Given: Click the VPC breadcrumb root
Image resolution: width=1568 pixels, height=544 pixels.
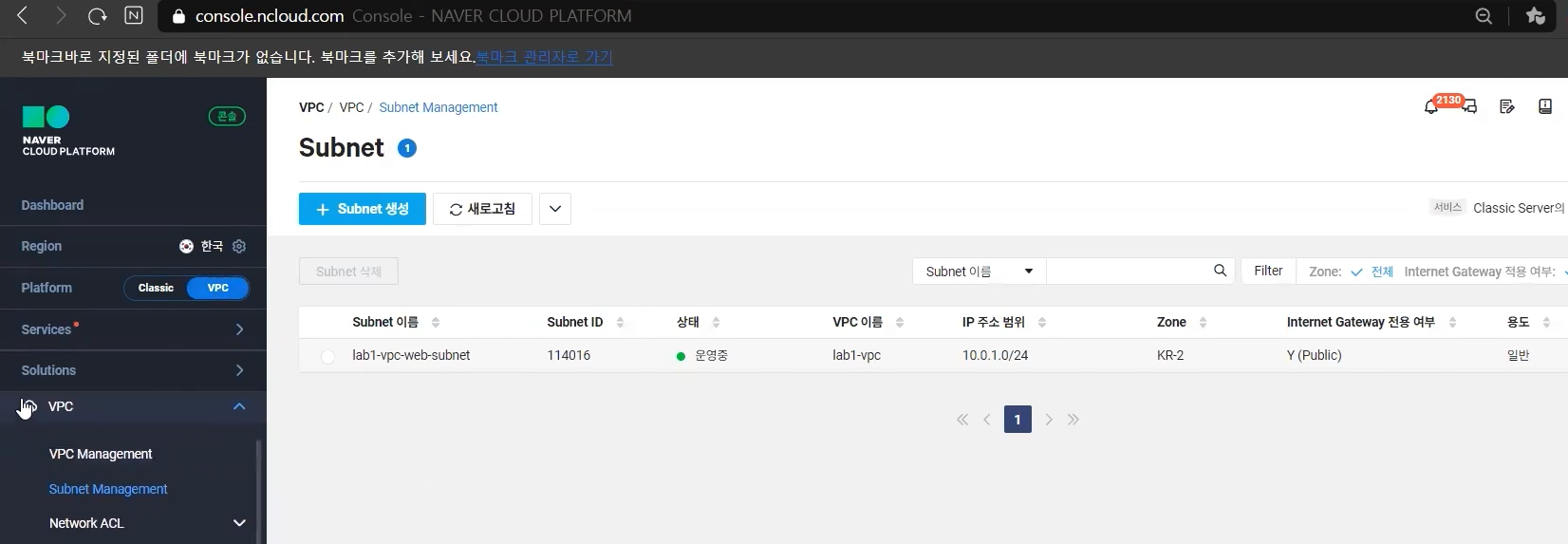Looking at the screenshot, I should 311,107.
